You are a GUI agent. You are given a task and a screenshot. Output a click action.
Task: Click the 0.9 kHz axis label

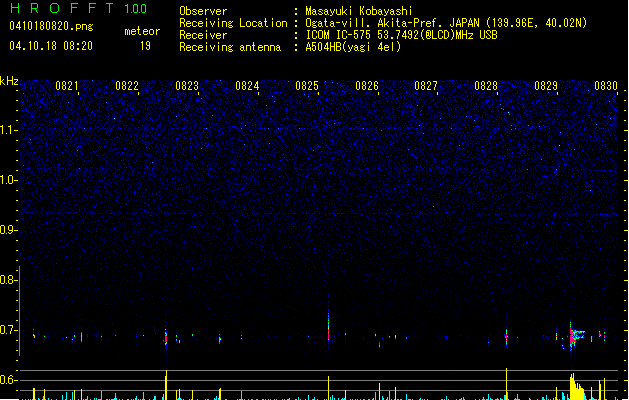[x=9, y=230]
